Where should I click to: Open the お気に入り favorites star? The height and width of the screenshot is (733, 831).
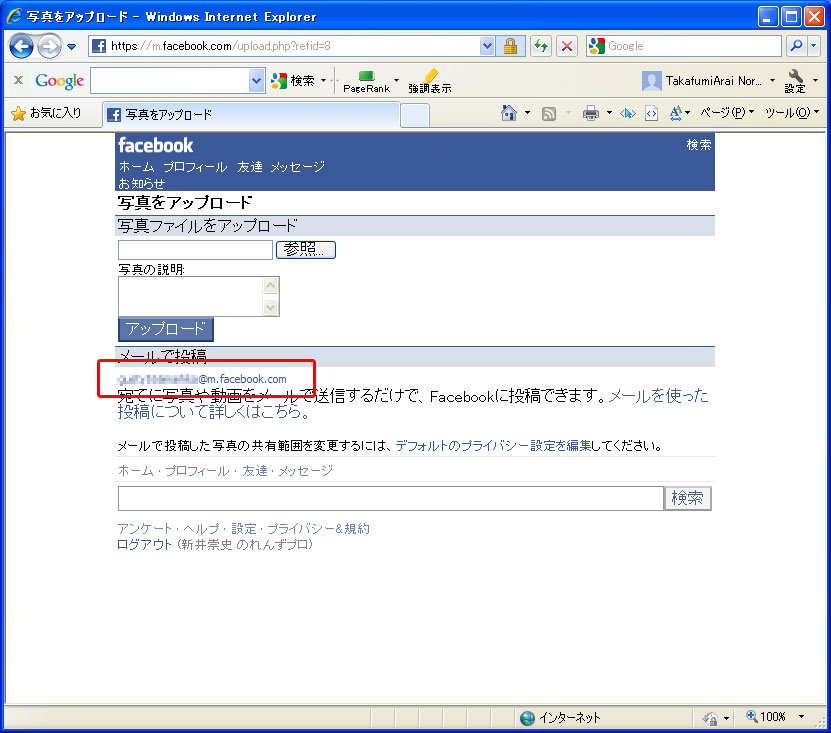click(47, 113)
